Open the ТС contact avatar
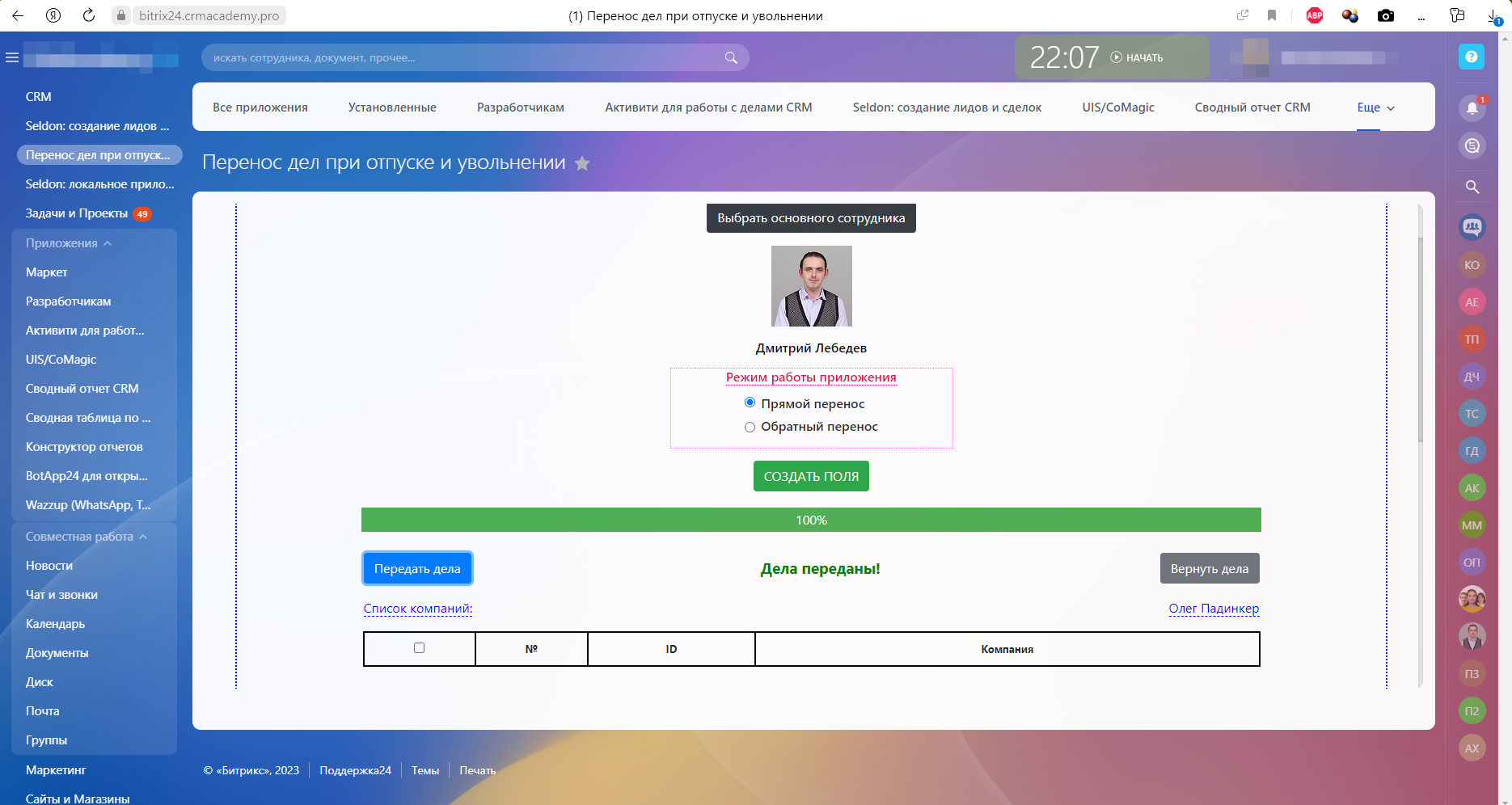The image size is (1512, 805). (x=1472, y=414)
